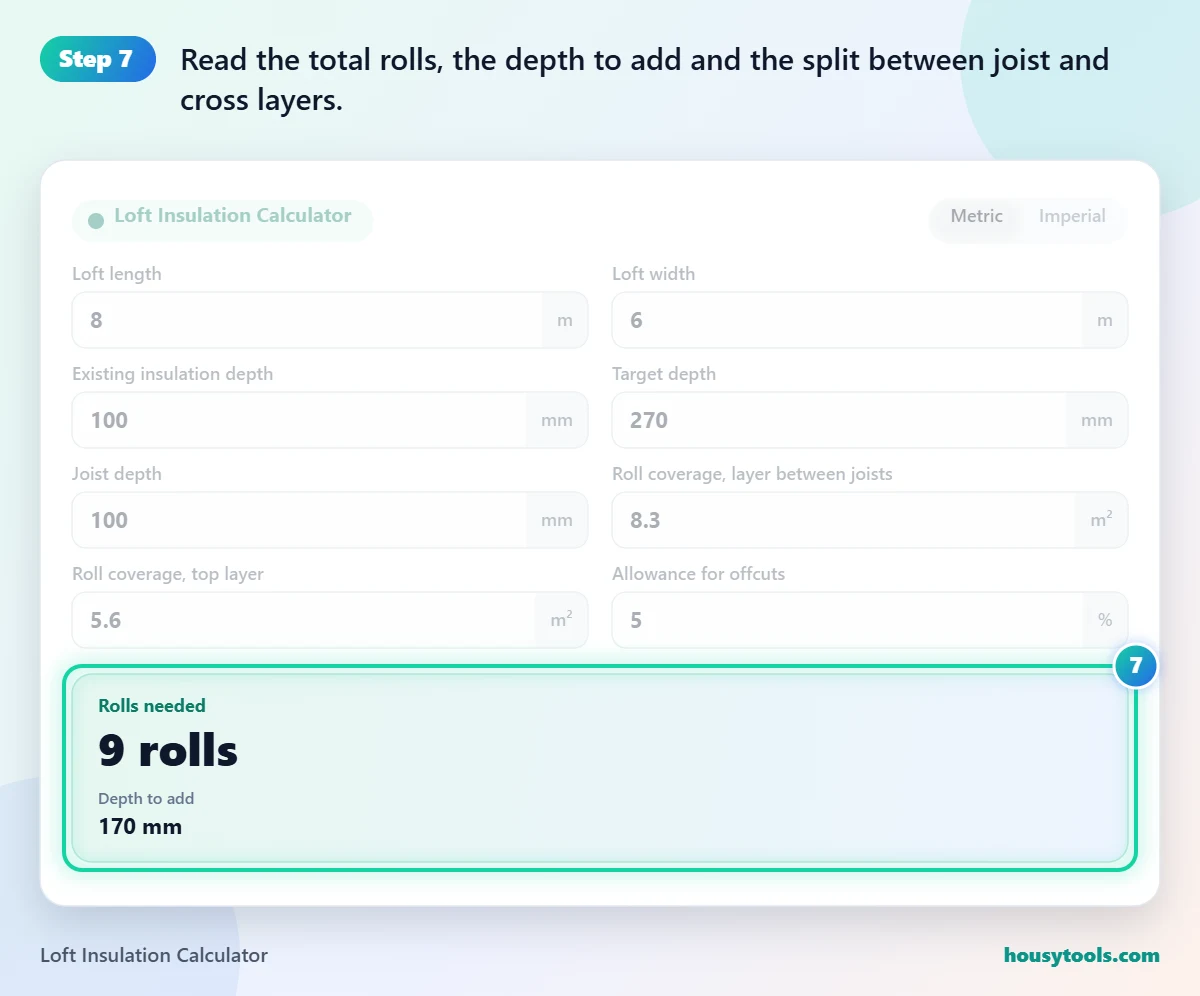This screenshot has height=996, width=1200.
Task: Click the mm unit suffix on Target depth
Action: (x=1097, y=420)
